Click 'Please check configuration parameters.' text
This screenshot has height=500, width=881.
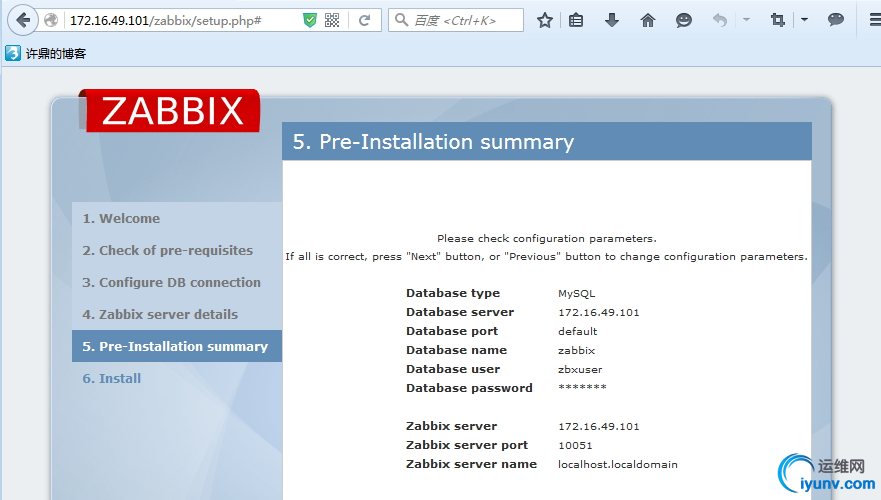click(x=547, y=239)
